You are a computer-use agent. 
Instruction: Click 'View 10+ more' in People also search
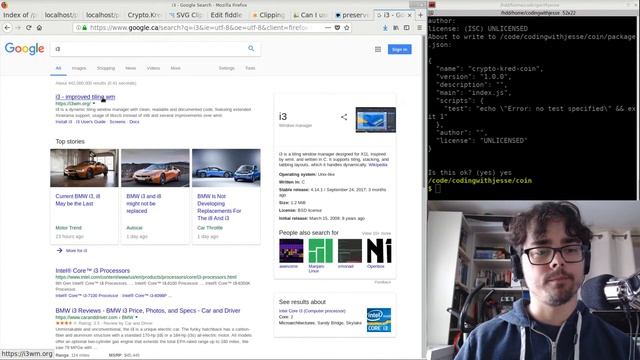click(376, 233)
